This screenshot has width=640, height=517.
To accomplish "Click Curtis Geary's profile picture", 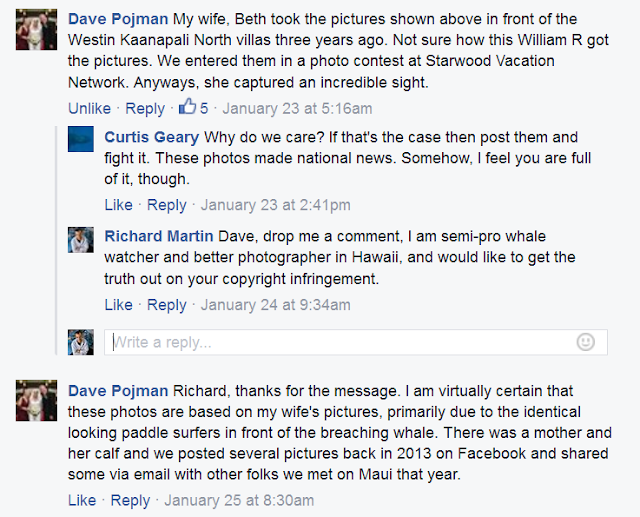I will 81,139.
